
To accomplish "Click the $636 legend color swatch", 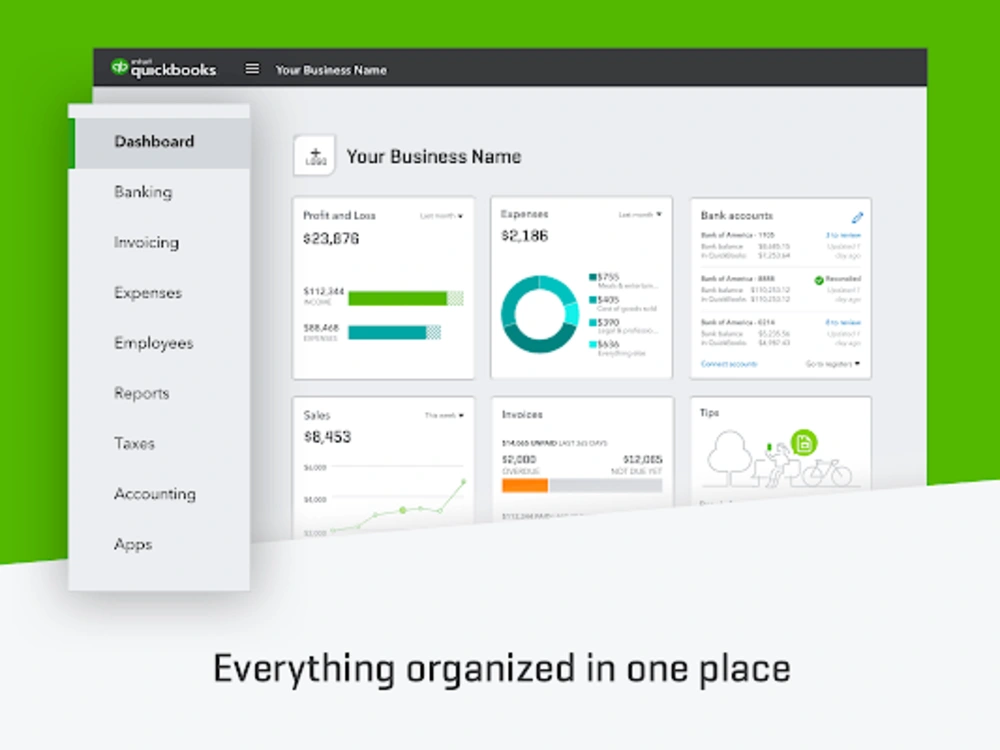I will [x=592, y=344].
